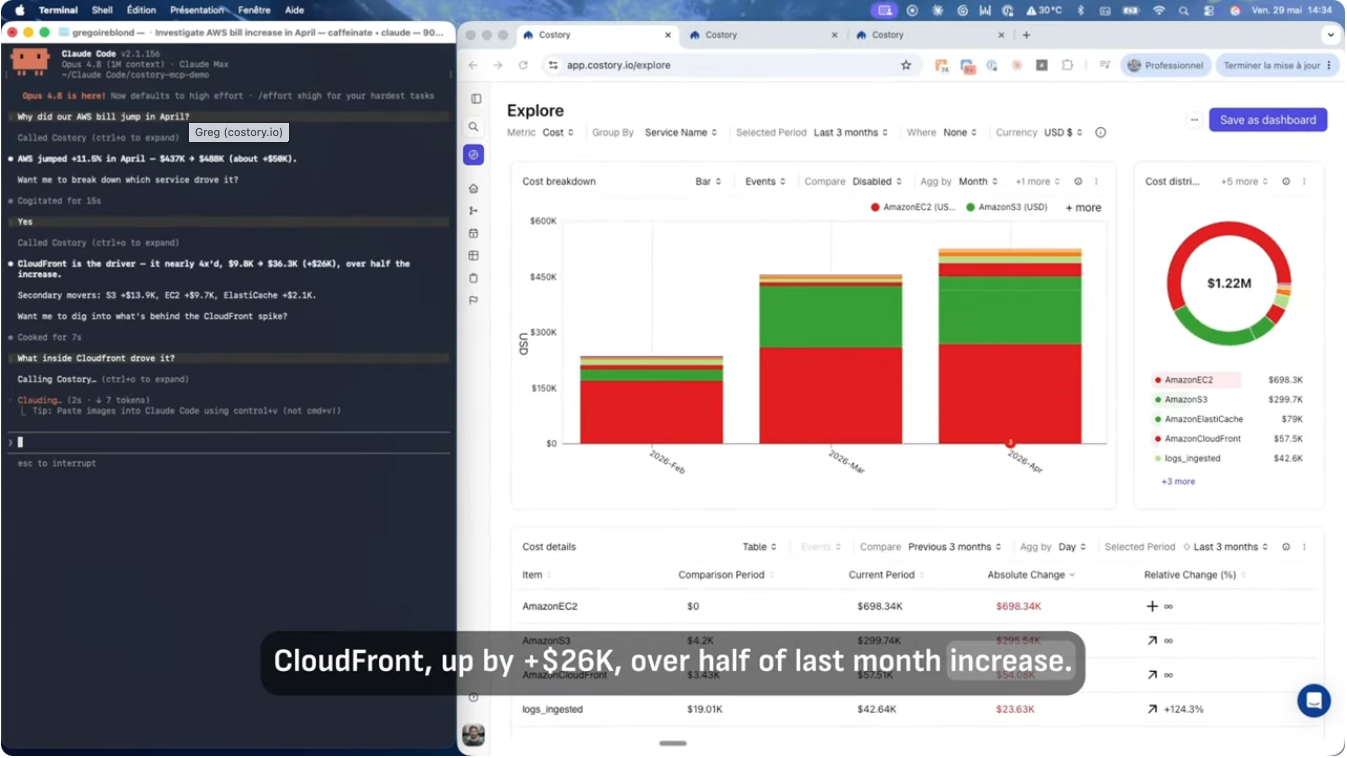Switch to the third Costory browser tab
1347x758 pixels.
click(928, 35)
